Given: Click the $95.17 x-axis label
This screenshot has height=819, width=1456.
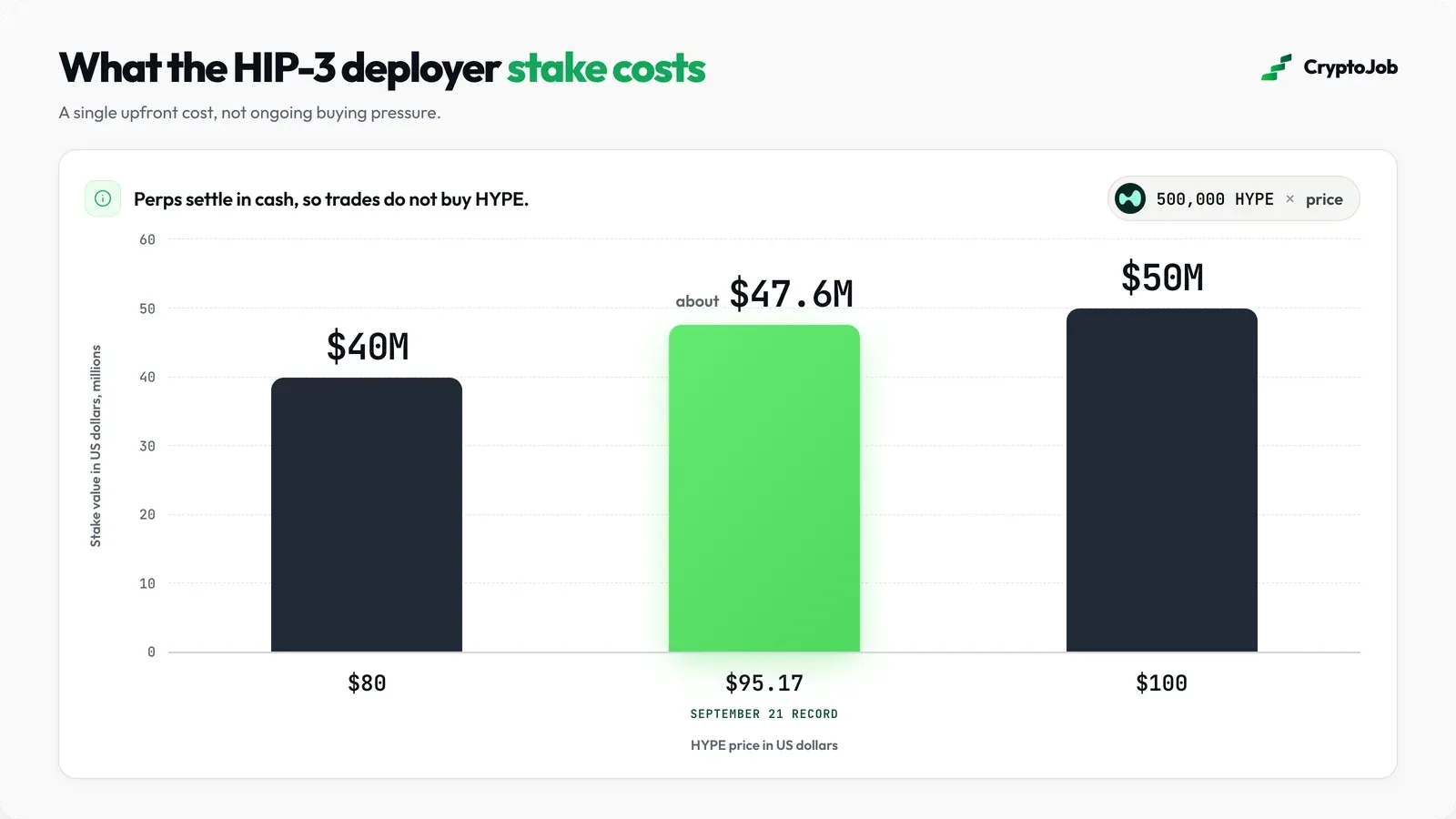Looking at the screenshot, I should [764, 682].
